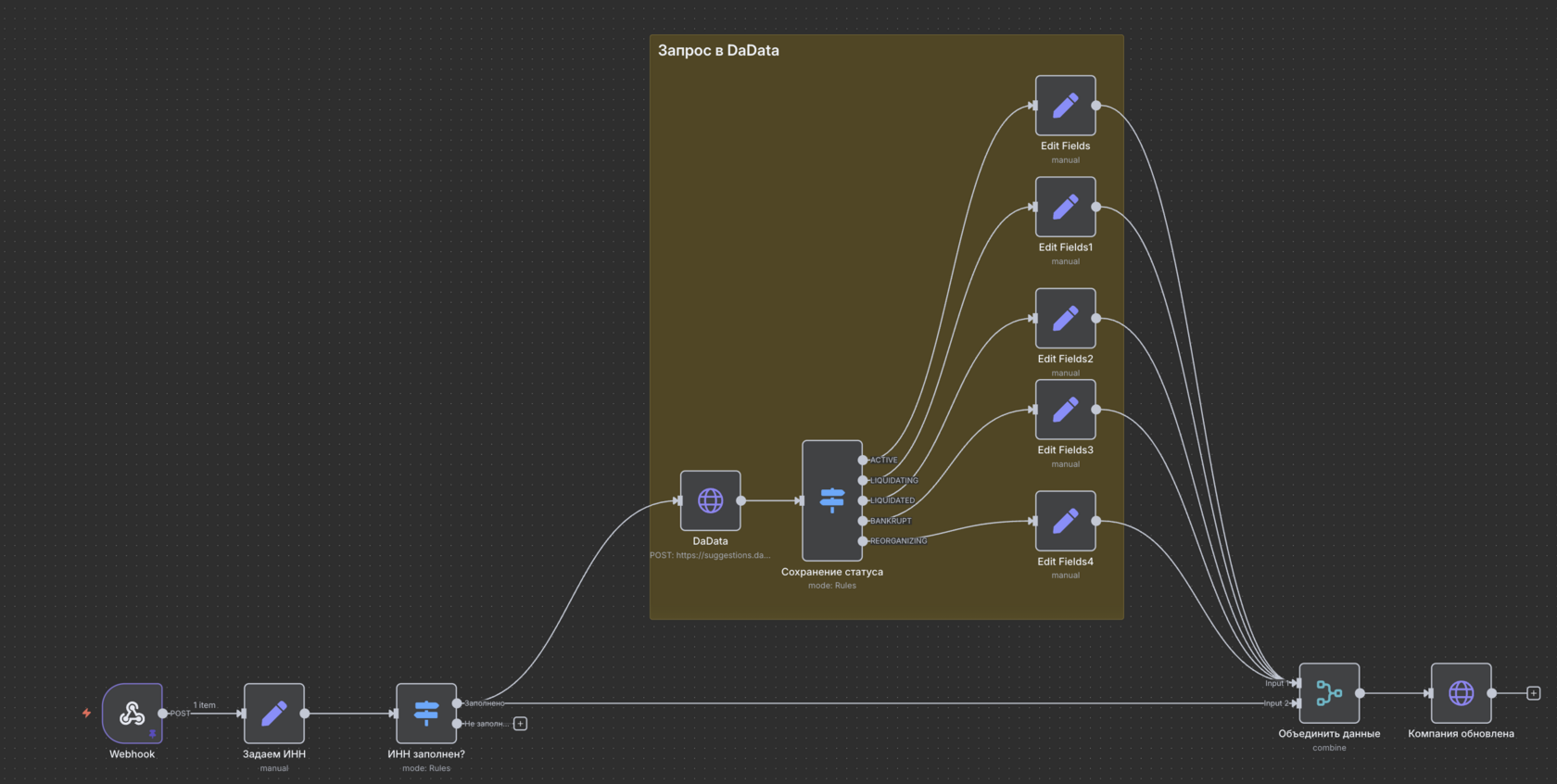Add node after Компания обновлена output
1557x784 pixels.
tap(1534, 693)
